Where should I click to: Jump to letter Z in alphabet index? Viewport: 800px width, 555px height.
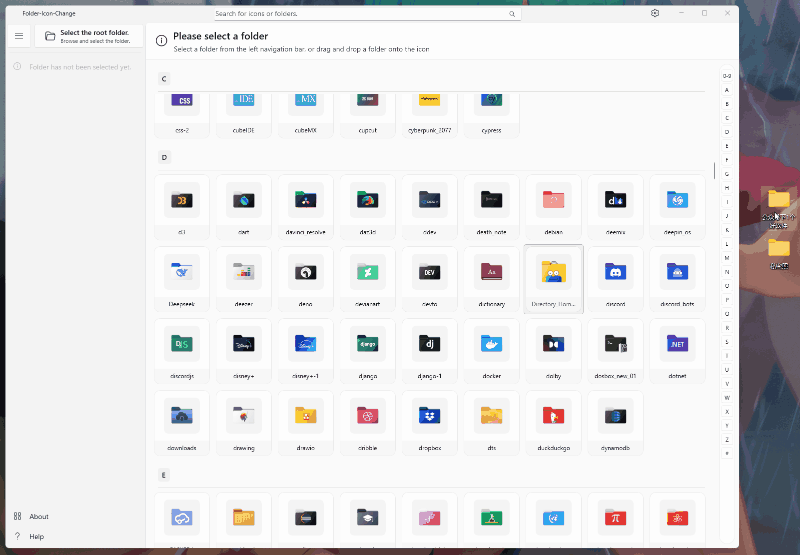(727, 439)
